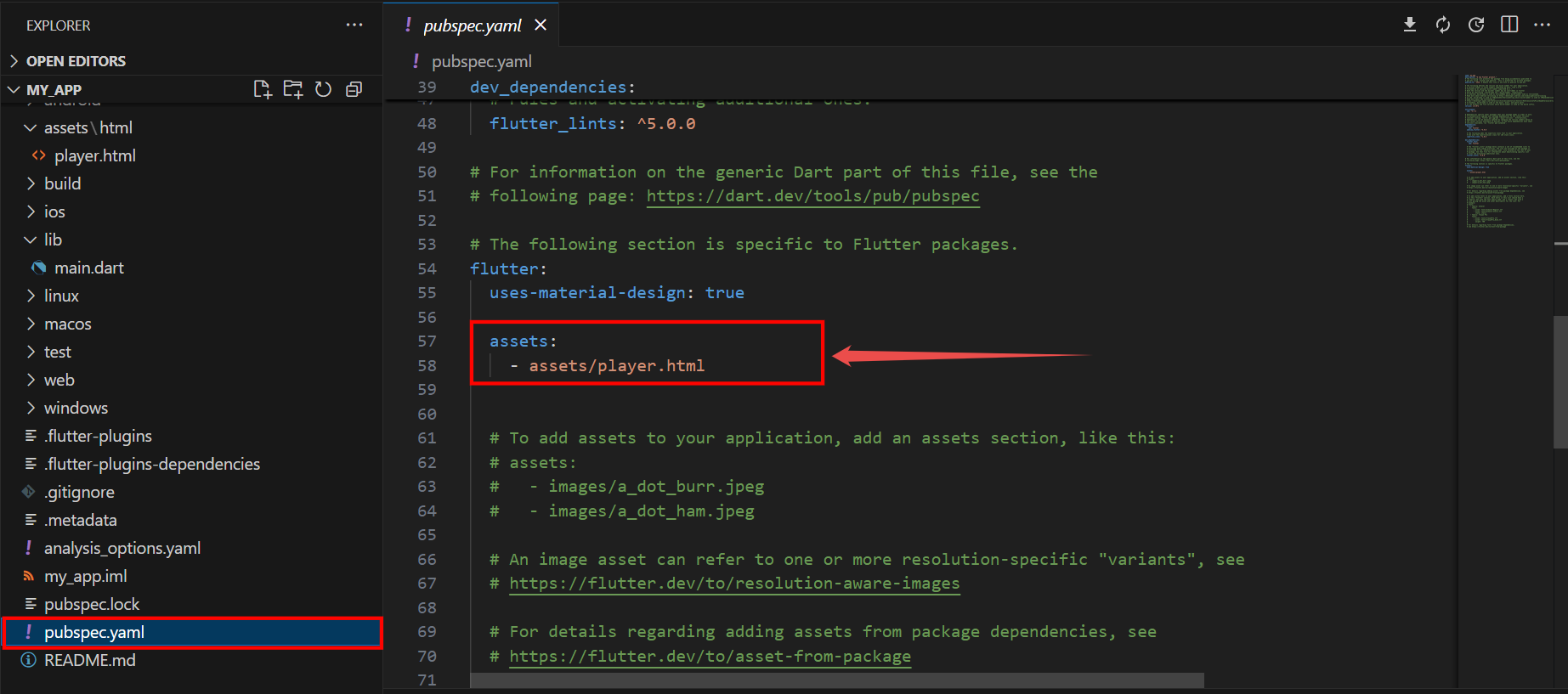This screenshot has height=694, width=1568.
Task: Open the Explorer more actions menu
Action: coord(354,25)
